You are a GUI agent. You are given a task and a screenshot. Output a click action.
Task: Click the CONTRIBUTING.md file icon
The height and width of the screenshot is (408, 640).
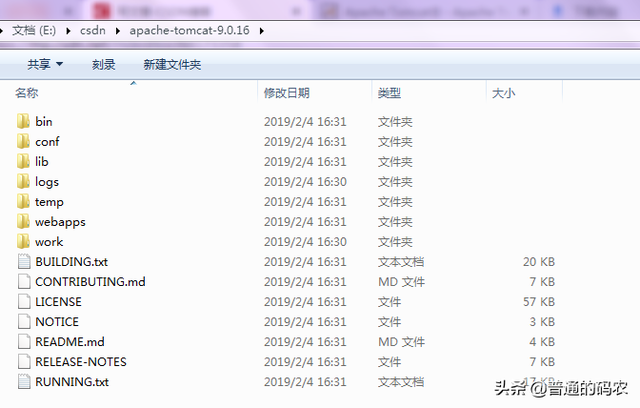24,281
